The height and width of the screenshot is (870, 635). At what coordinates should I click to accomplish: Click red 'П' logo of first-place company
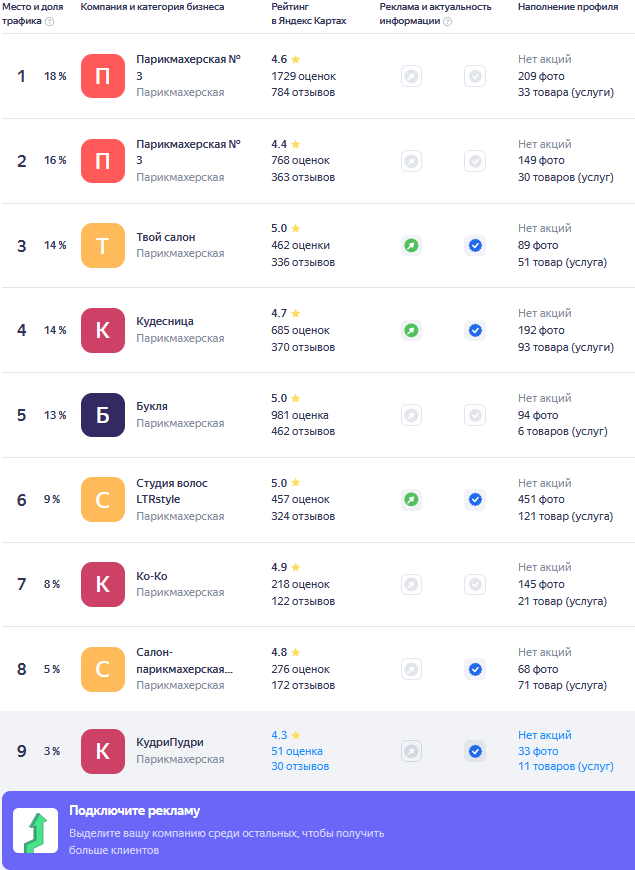point(103,76)
